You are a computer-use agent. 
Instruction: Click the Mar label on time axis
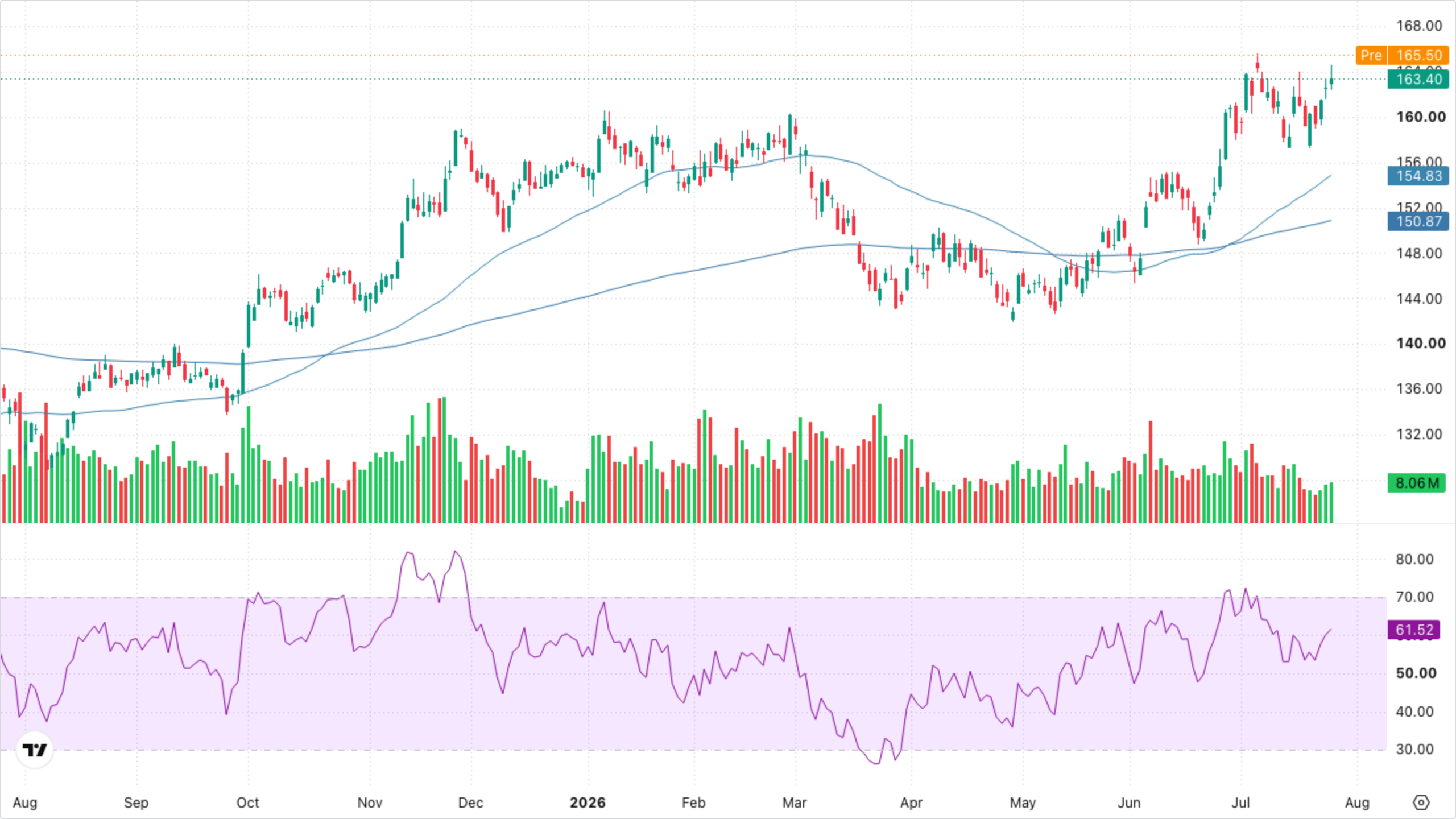pyautogui.click(x=795, y=803)
